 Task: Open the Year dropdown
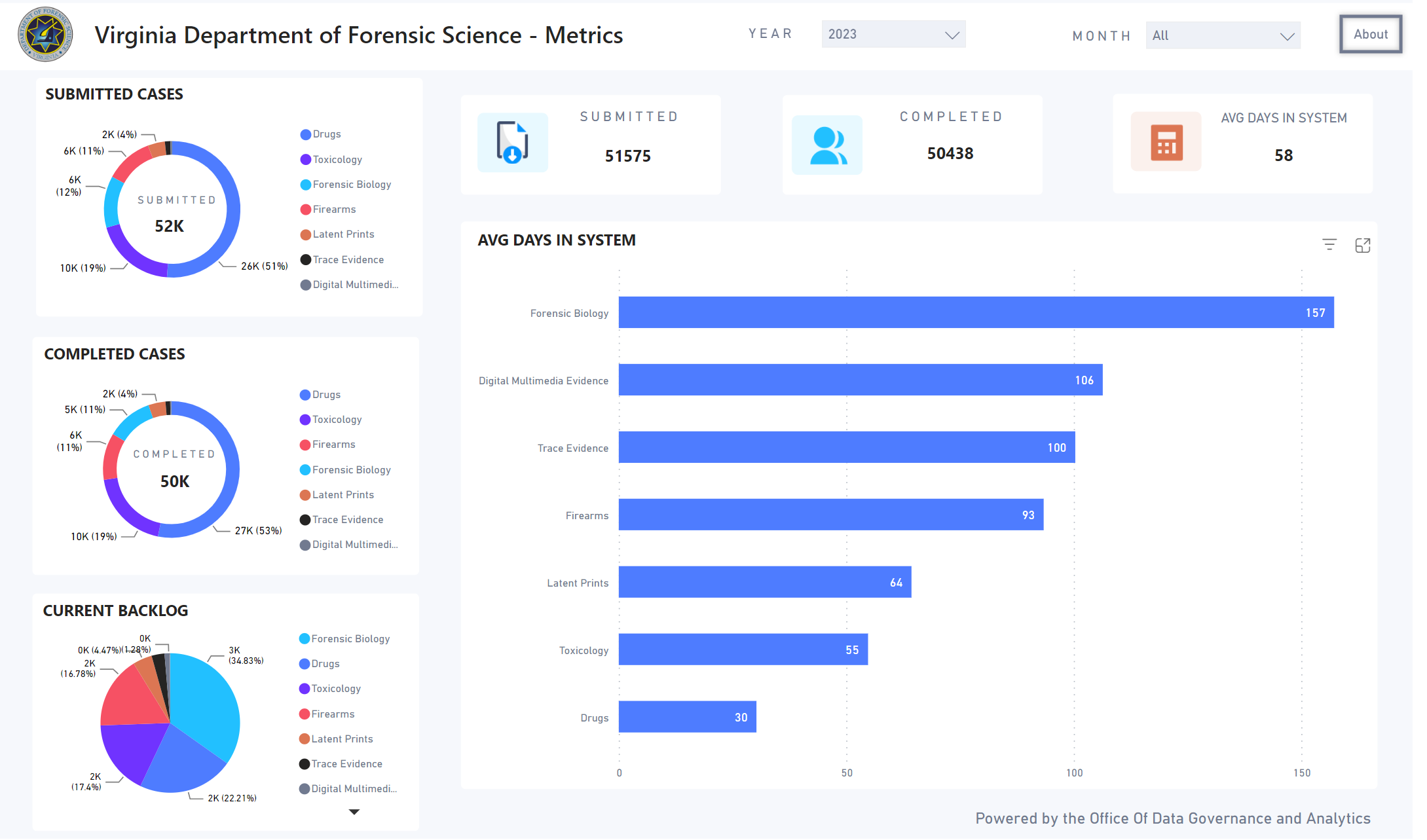click(894, 34)
